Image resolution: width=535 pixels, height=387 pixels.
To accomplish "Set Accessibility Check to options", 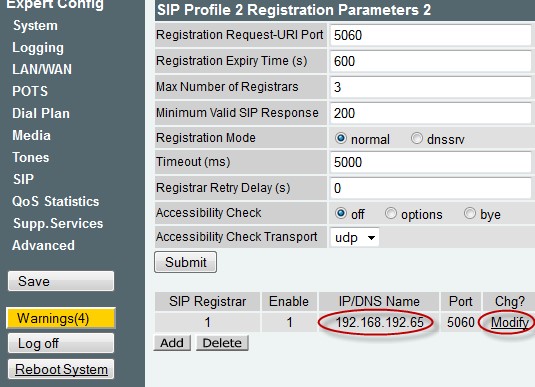I will [x=391, y=213].
